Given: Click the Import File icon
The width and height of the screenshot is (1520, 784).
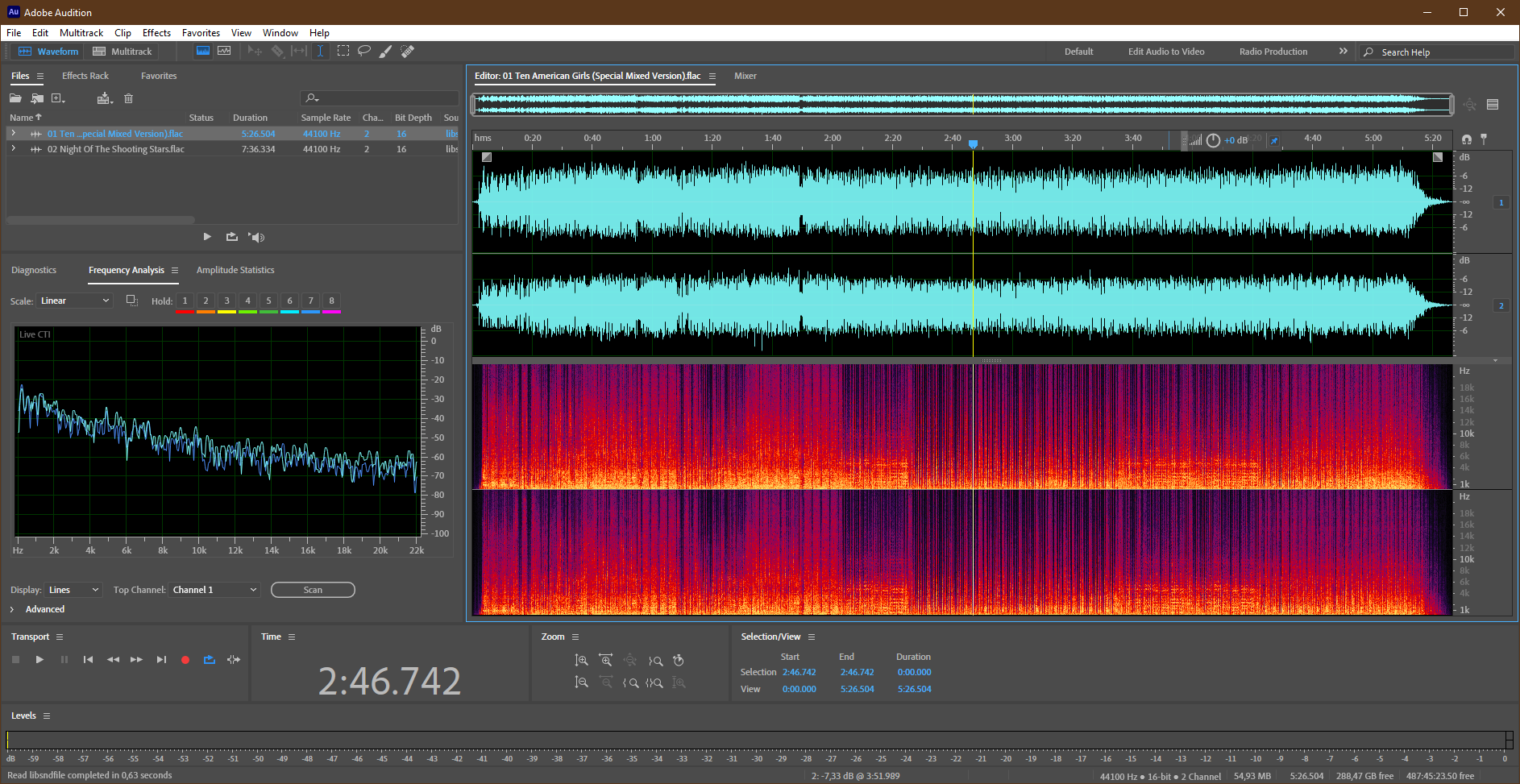Looking at the screenshot, I should (x=37, y=98).
